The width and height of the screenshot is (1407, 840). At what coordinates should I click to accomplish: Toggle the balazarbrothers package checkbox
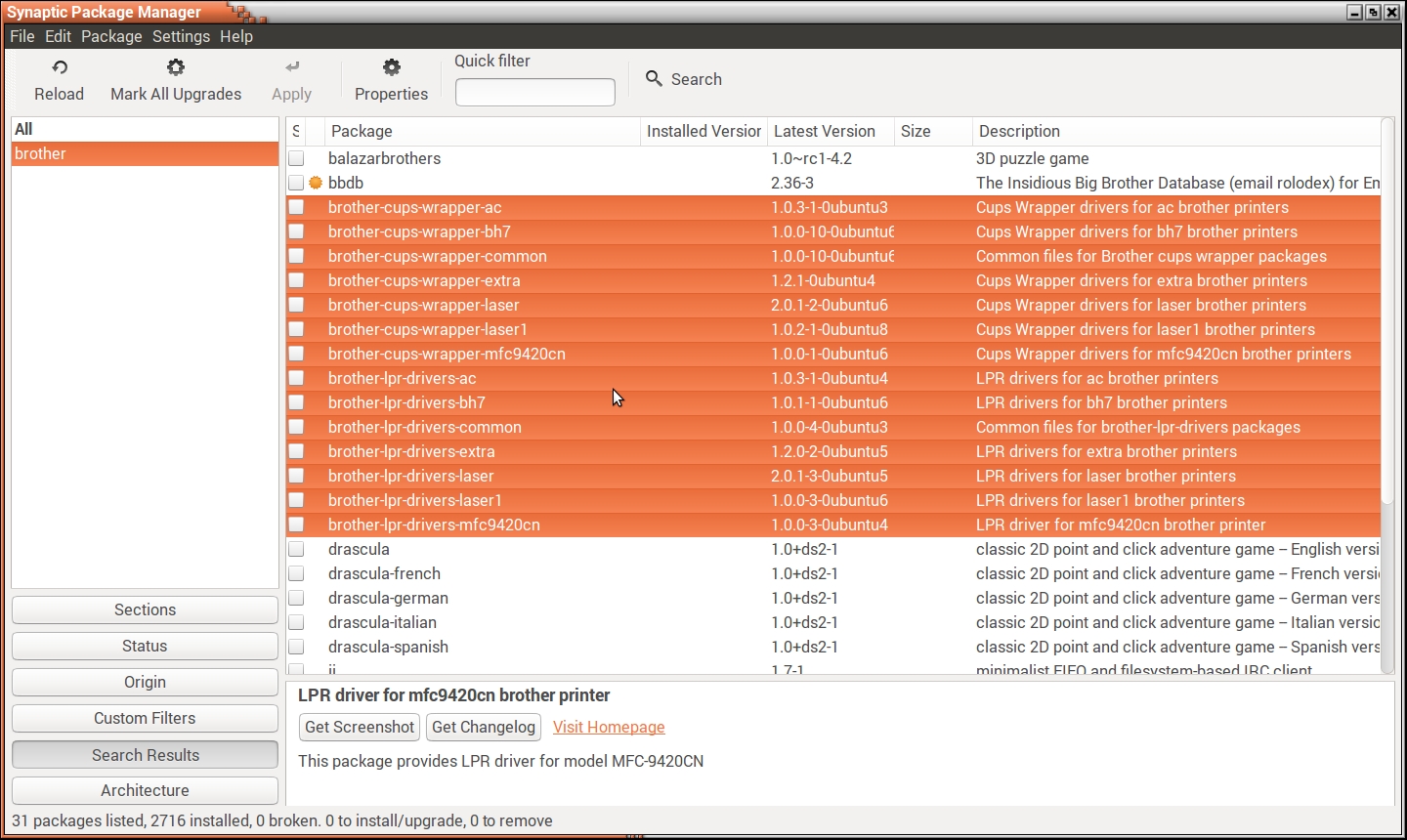coord(296,158)
